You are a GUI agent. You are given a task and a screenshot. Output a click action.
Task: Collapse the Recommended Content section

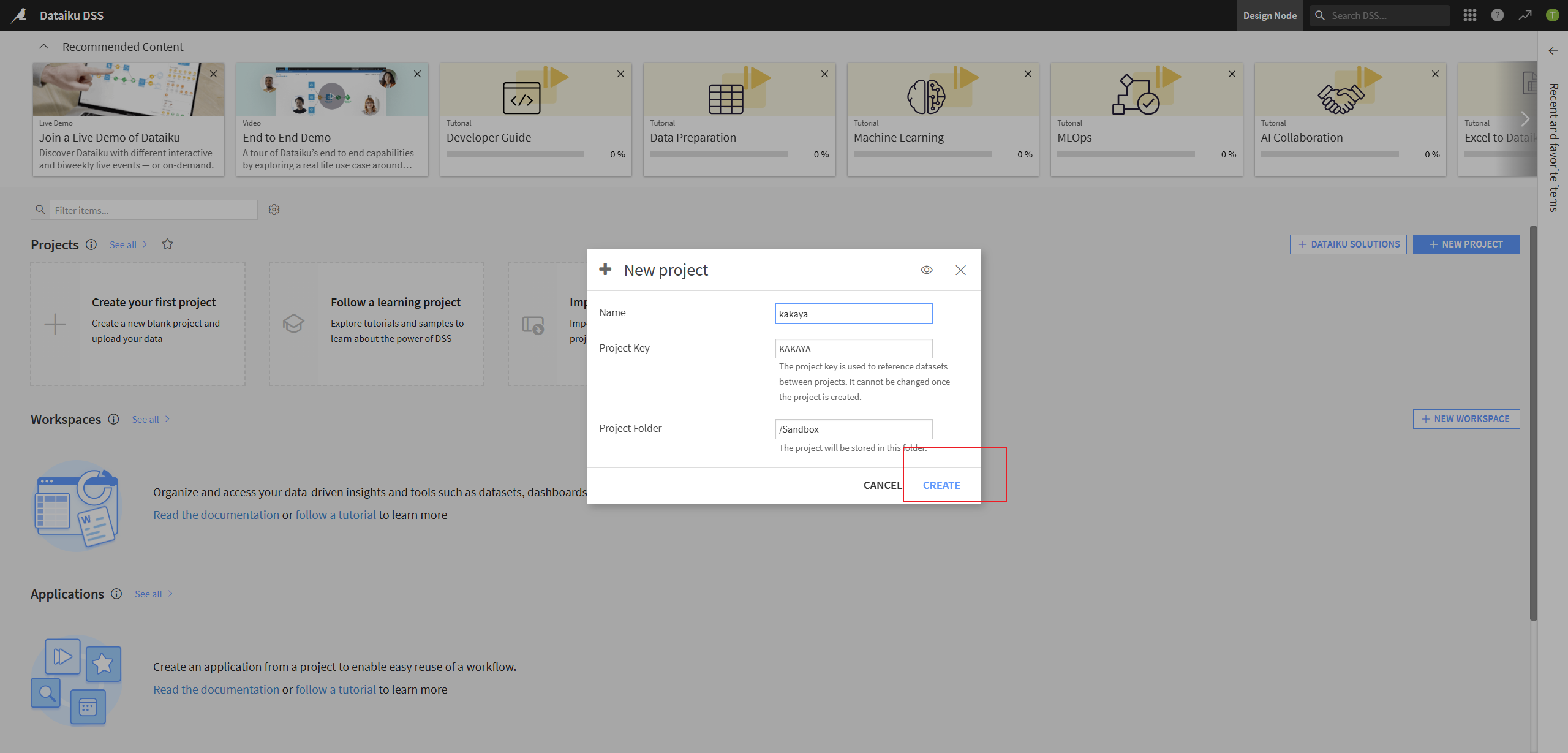pos(43,47)
